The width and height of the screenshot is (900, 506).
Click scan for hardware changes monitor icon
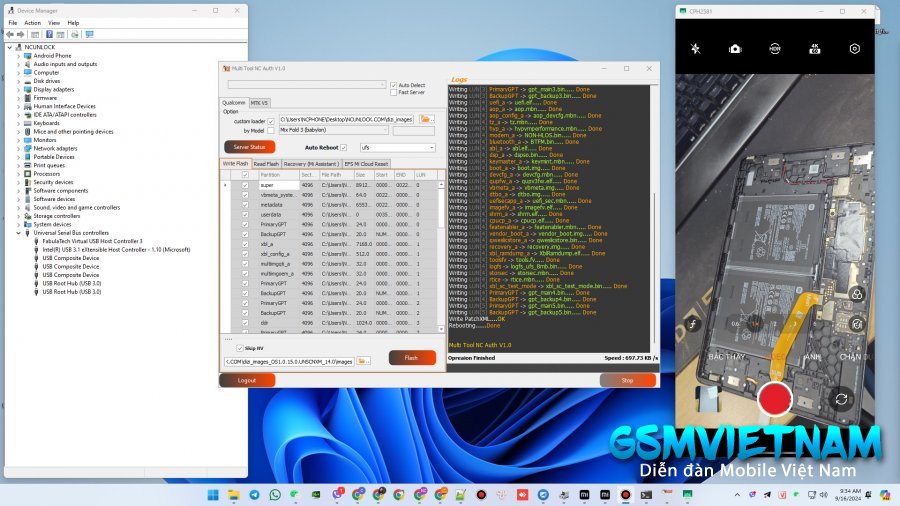89,34
